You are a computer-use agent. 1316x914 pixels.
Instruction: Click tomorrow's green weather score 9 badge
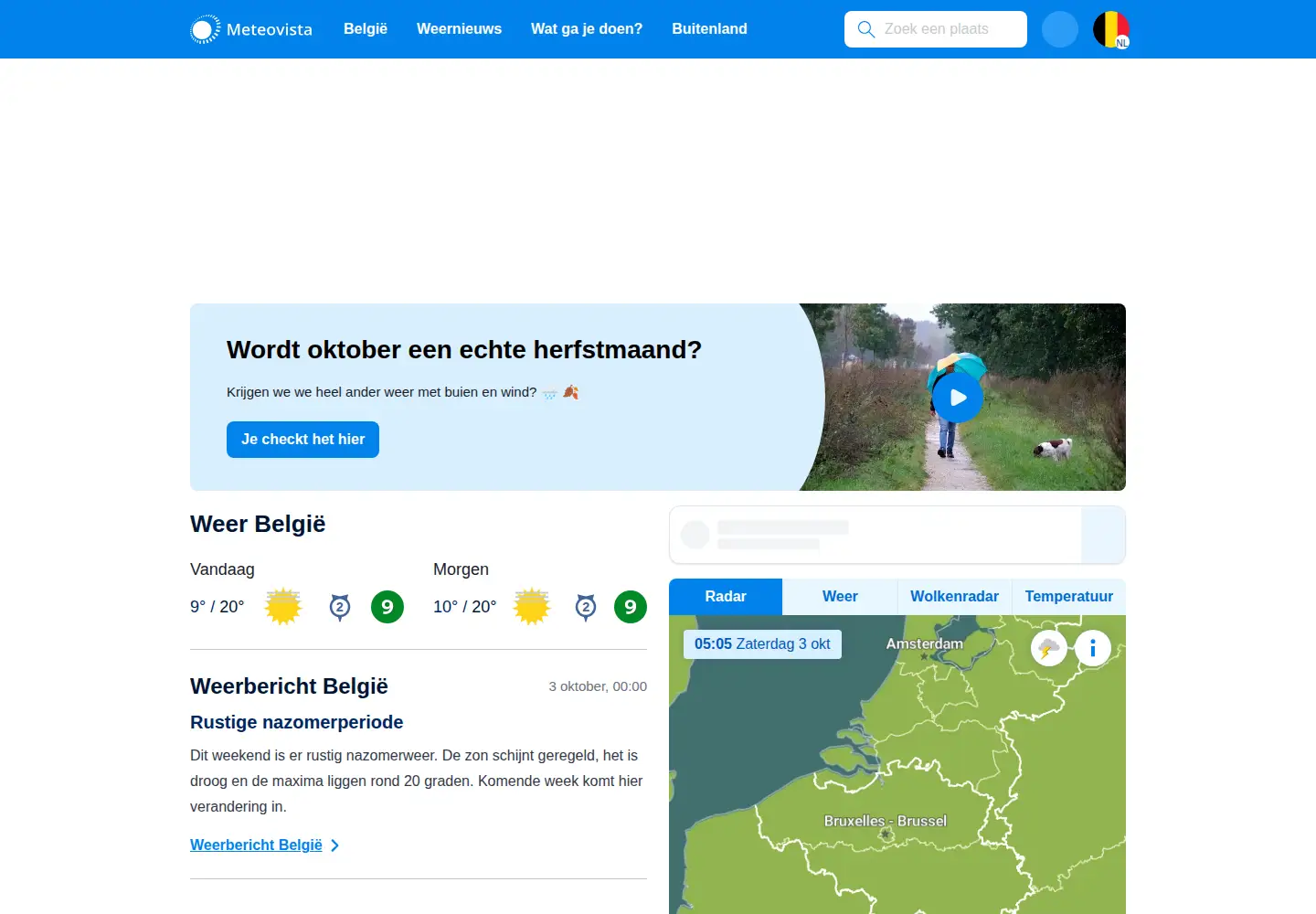[x=631, y=607]
